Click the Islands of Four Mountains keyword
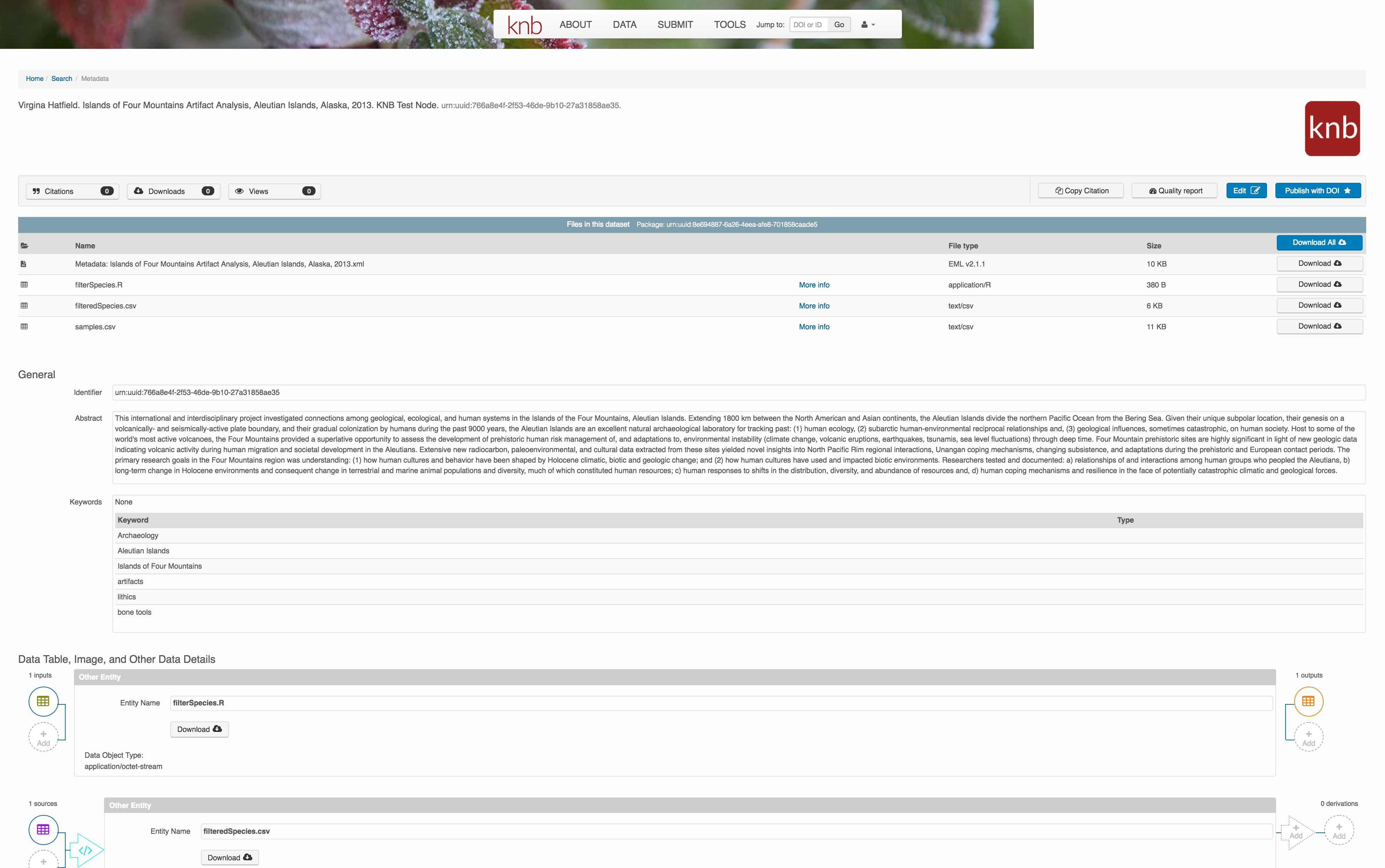 tap(160, 567)
